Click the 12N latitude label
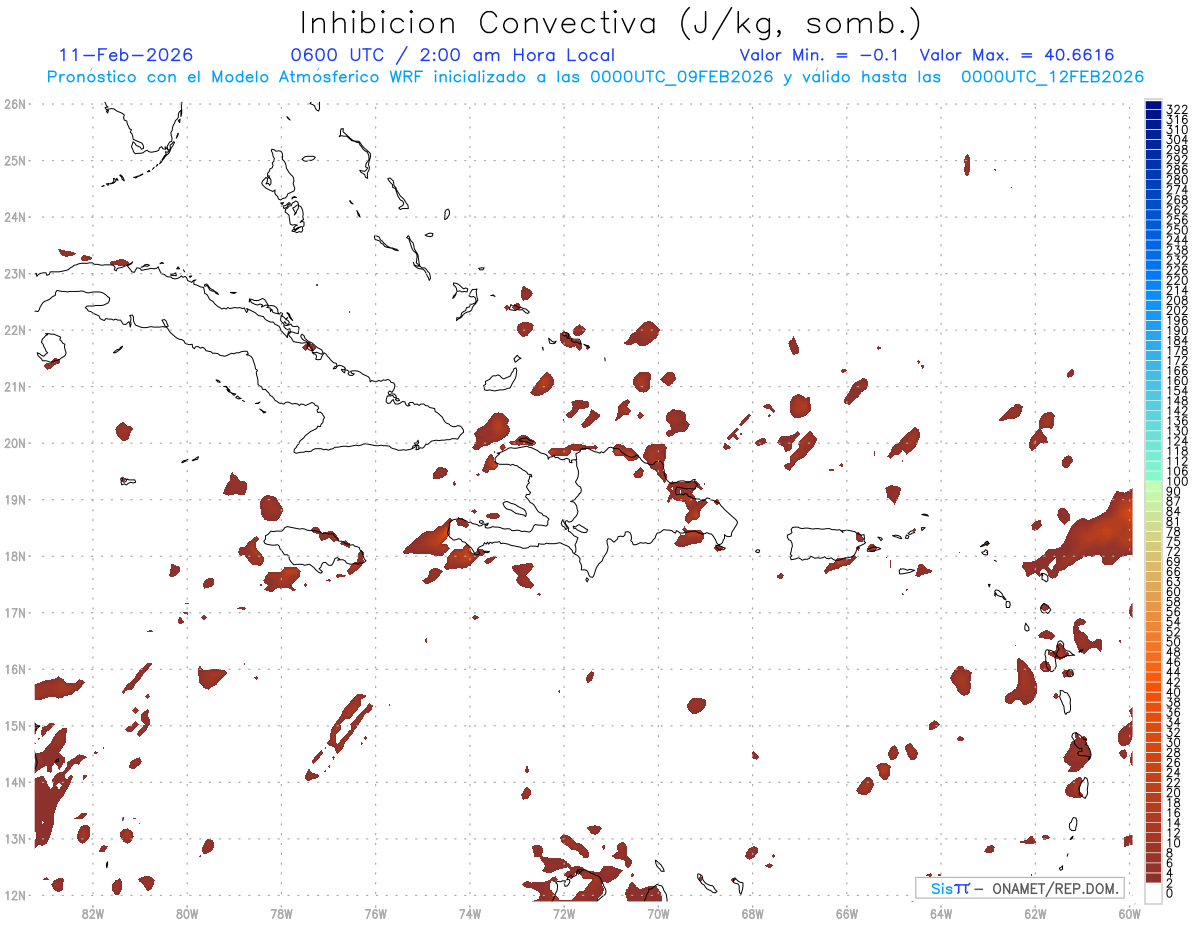 (x=14, y=895)
